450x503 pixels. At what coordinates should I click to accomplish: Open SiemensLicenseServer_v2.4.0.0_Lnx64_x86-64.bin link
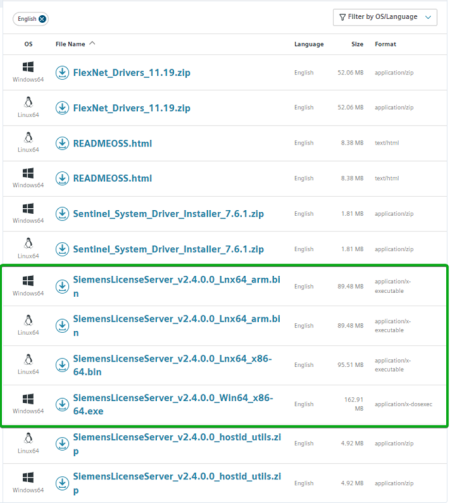click(172, 365)
